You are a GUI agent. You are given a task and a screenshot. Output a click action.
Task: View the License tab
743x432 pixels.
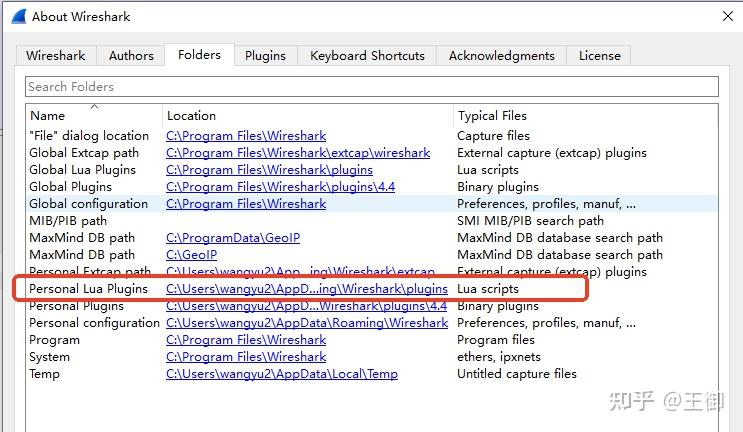[599, 56]
